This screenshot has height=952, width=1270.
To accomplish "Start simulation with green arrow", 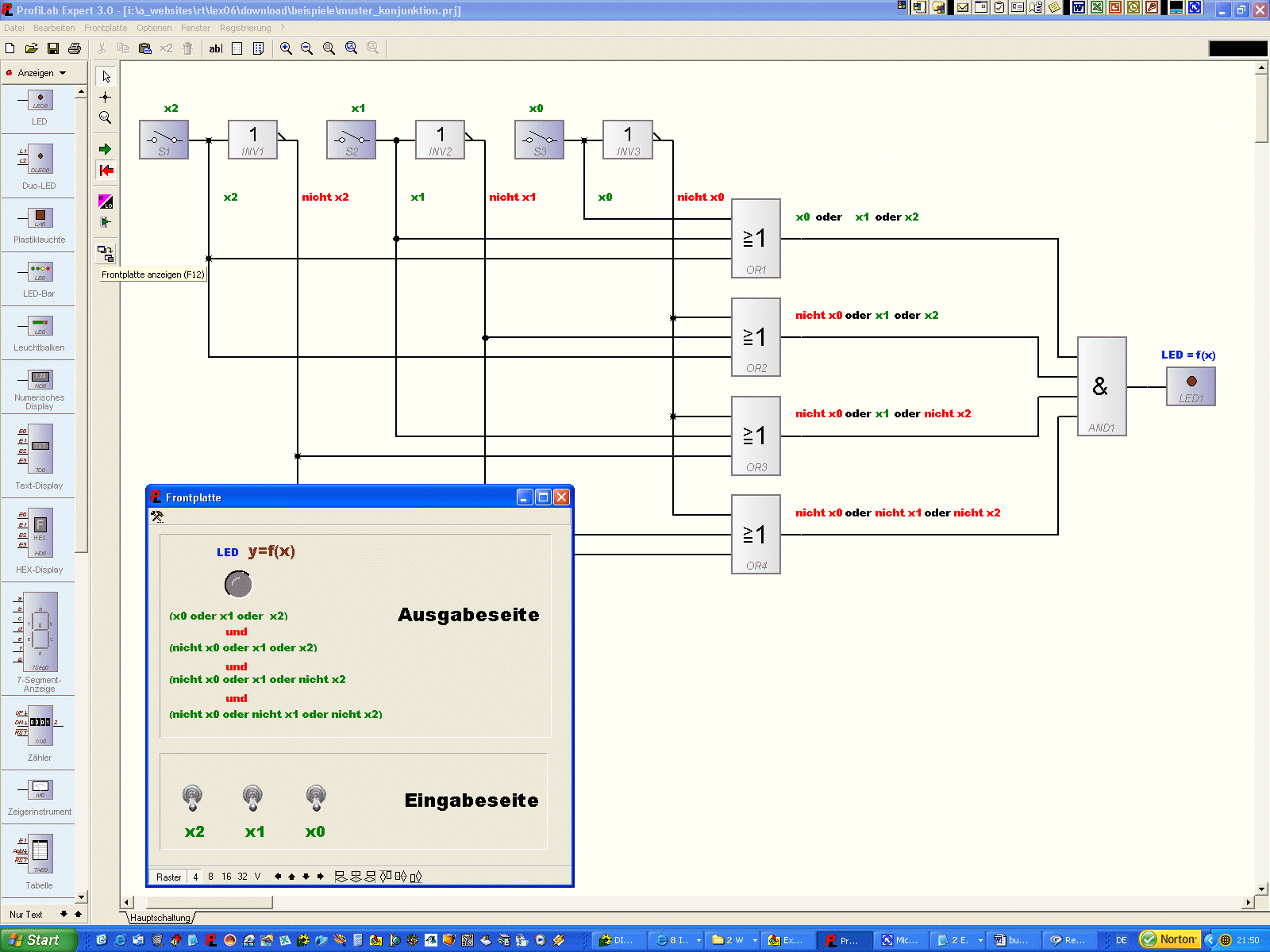I will coord(106,149).
